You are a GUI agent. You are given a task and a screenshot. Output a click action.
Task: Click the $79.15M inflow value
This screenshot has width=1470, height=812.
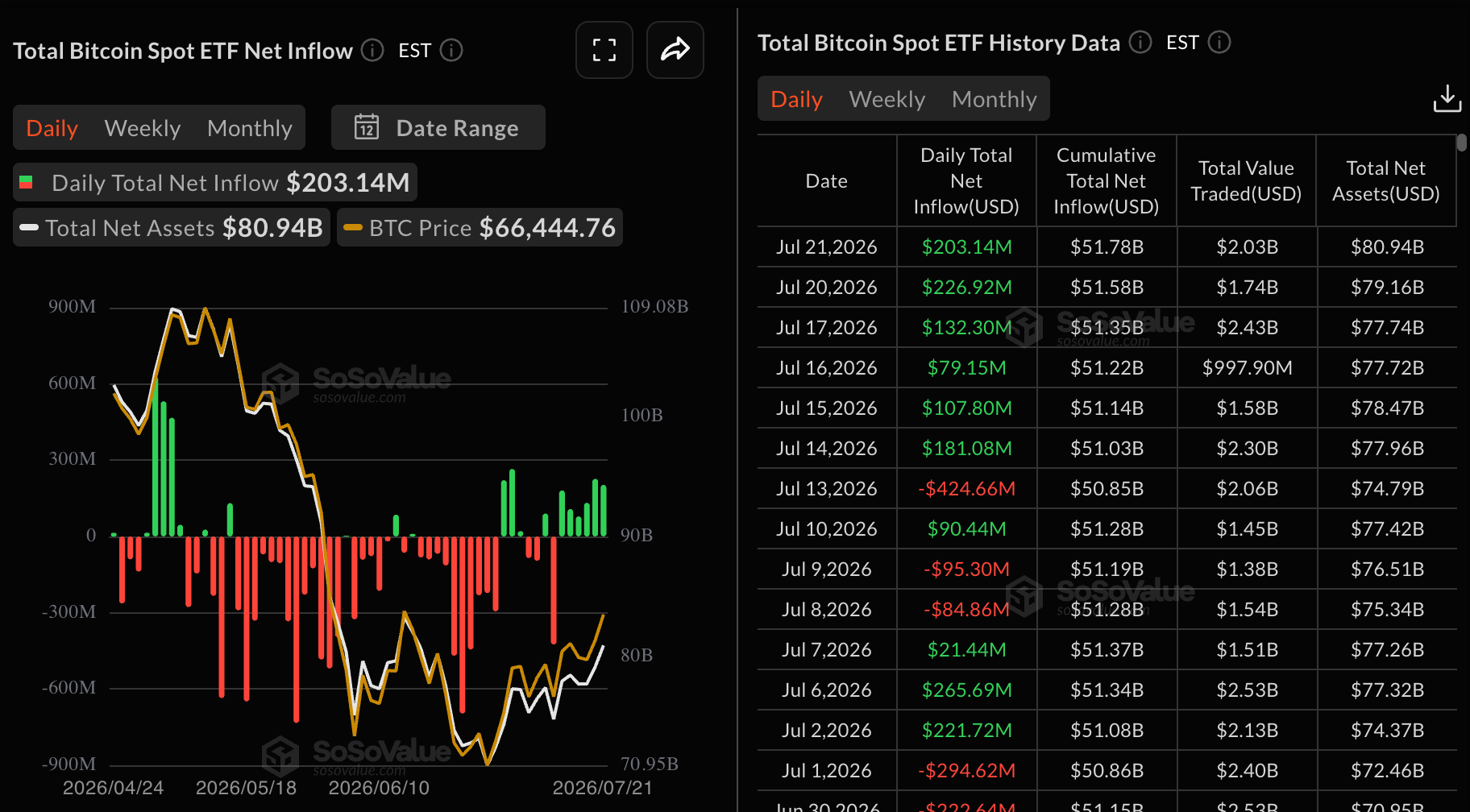tap(967, 368)
